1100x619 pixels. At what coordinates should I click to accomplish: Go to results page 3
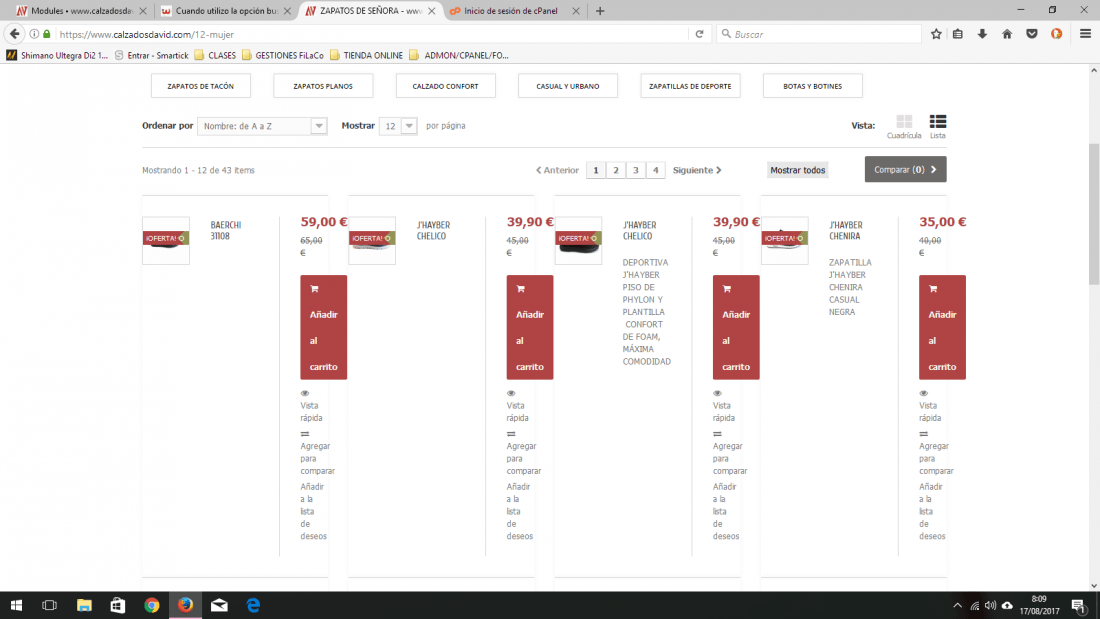pyautogui.click(x=636, y=170)
